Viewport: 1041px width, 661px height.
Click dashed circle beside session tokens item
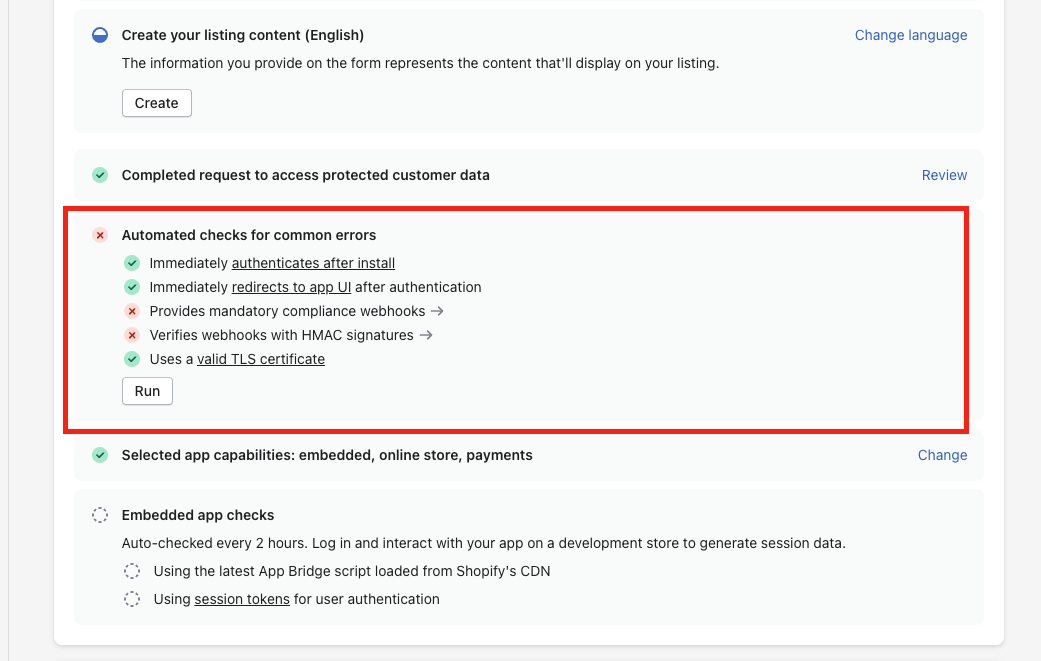[132, 599]
